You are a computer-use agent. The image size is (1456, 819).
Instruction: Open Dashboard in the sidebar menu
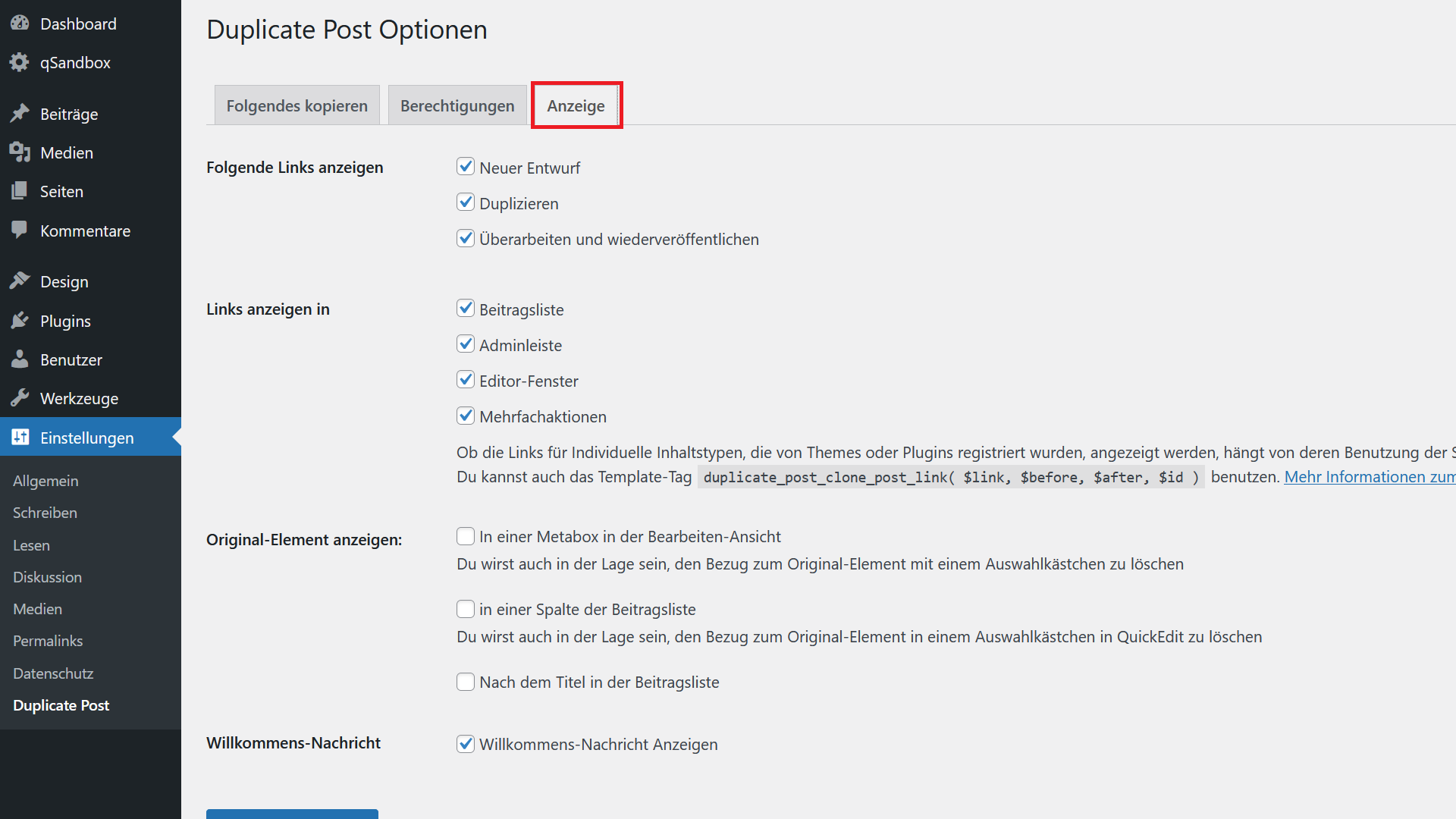coord(90,24)
